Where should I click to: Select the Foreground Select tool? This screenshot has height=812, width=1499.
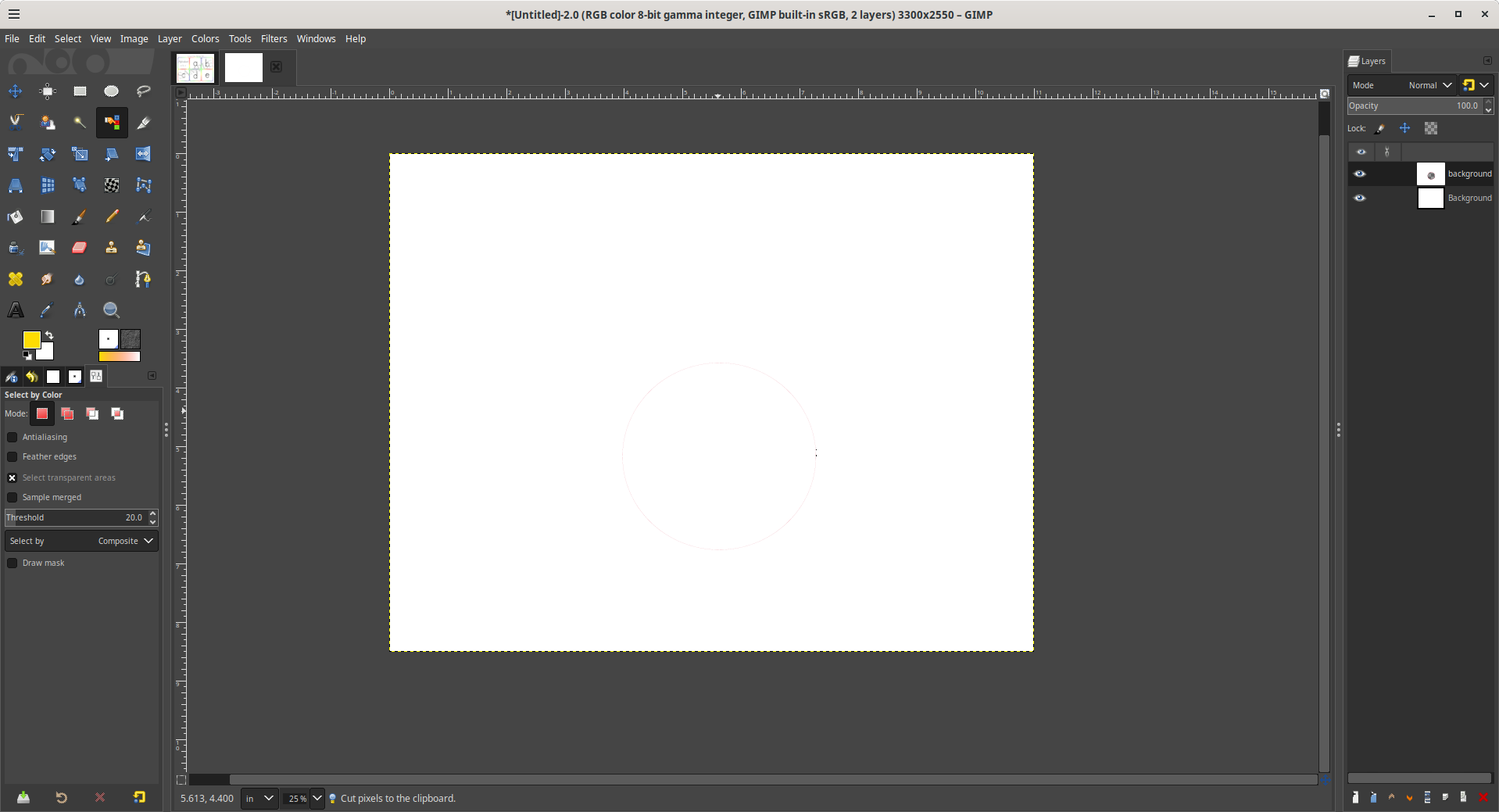click(x=48, y=123)
